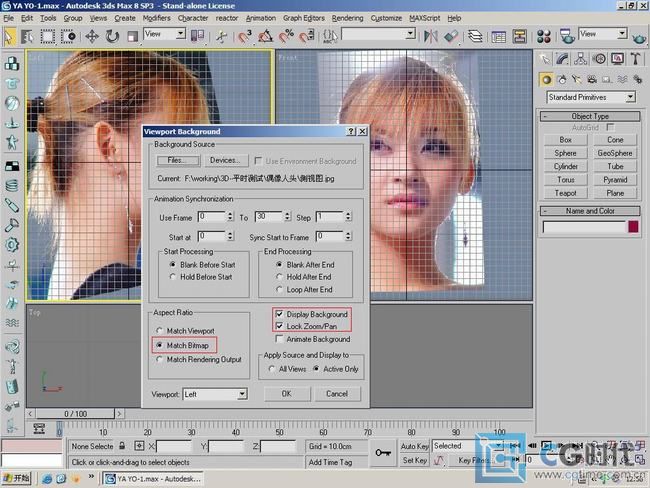The height and width of the screenshot is (488, 650).
Task: Open the Standard Primitives dropdown
Action: click(591, 97)
